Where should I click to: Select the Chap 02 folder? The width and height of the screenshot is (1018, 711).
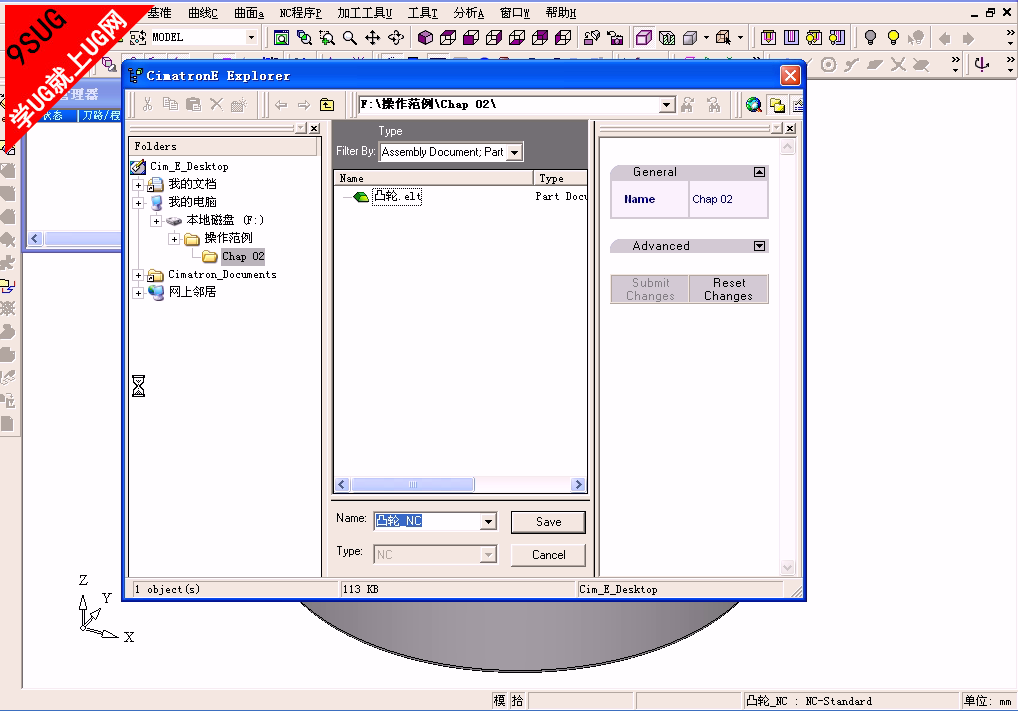pos(243,256)
